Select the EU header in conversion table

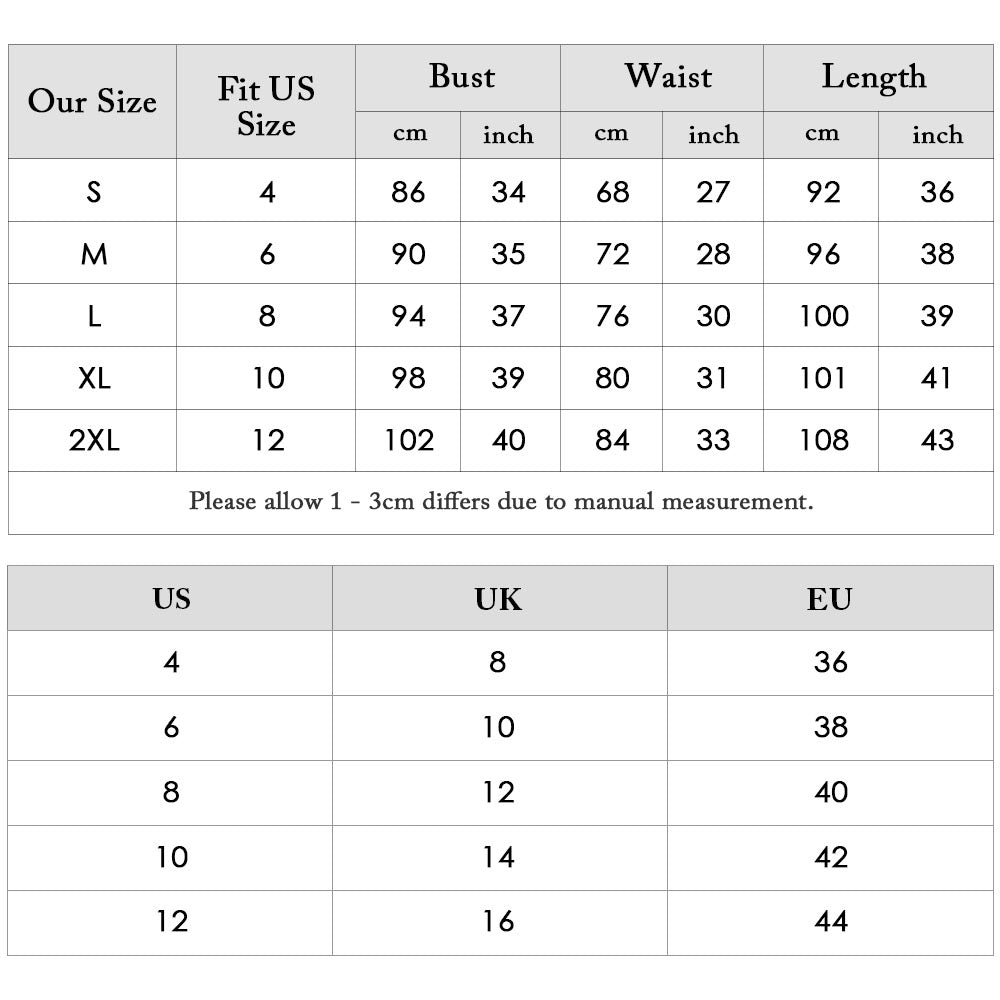pyautogui.click(x=830, y=599)
